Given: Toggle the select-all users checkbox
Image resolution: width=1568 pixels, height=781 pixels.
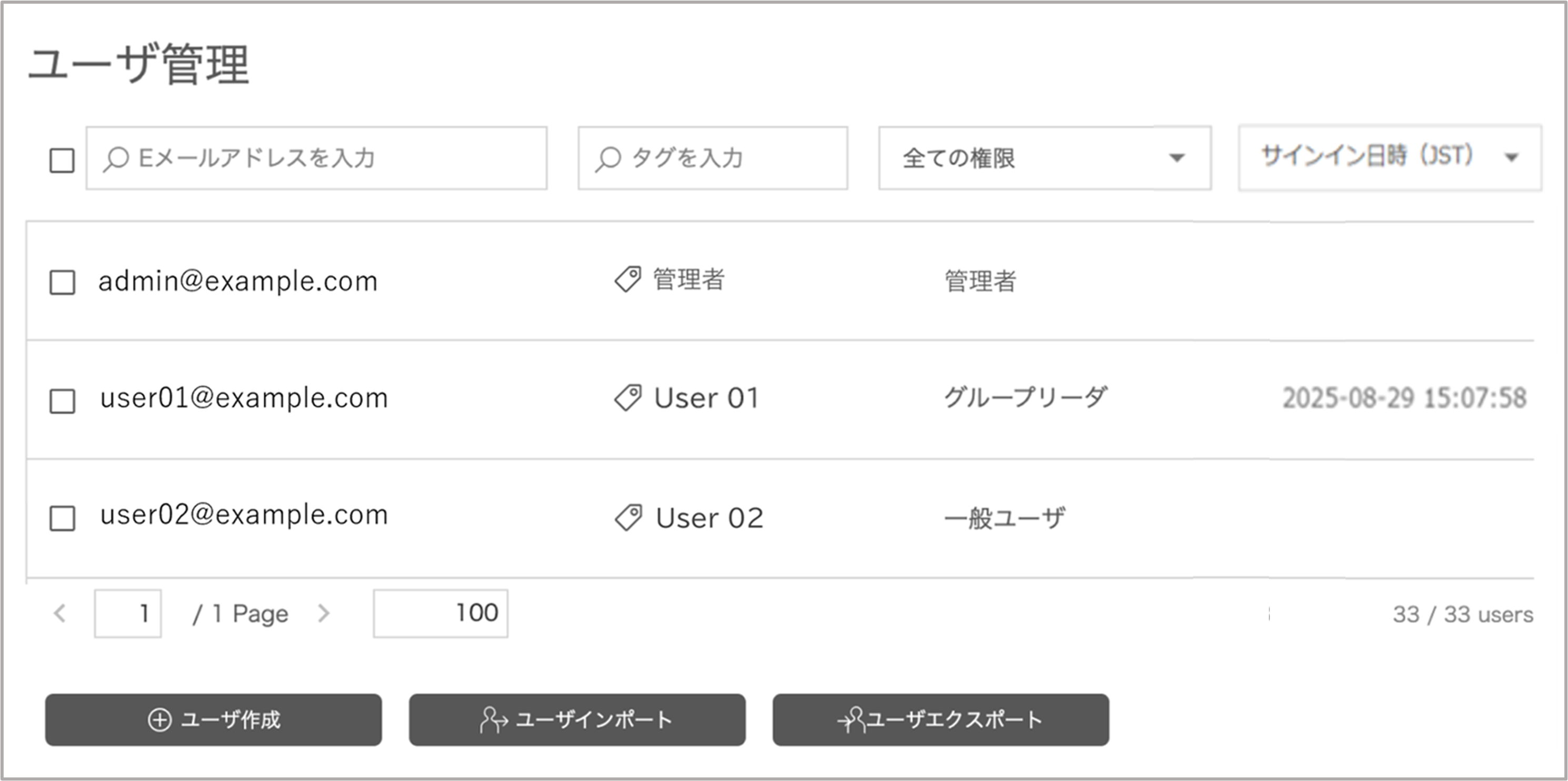Looking at the screenshot, I should 62,161.
